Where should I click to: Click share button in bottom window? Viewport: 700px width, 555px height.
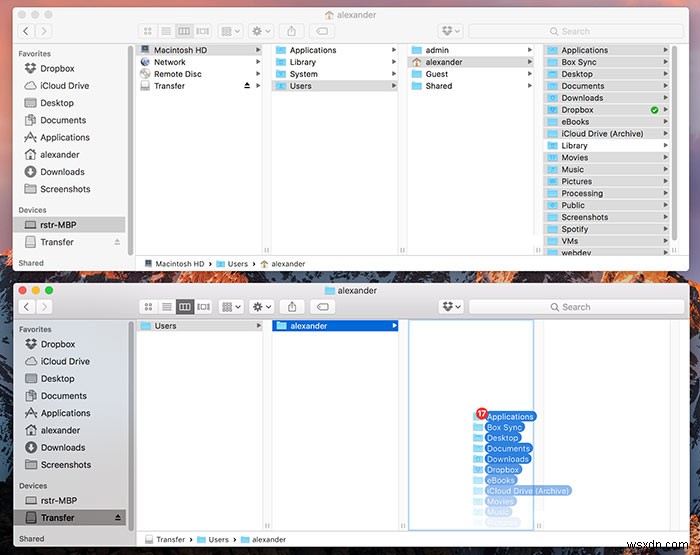pyautogui.click(x=292, y=307)
